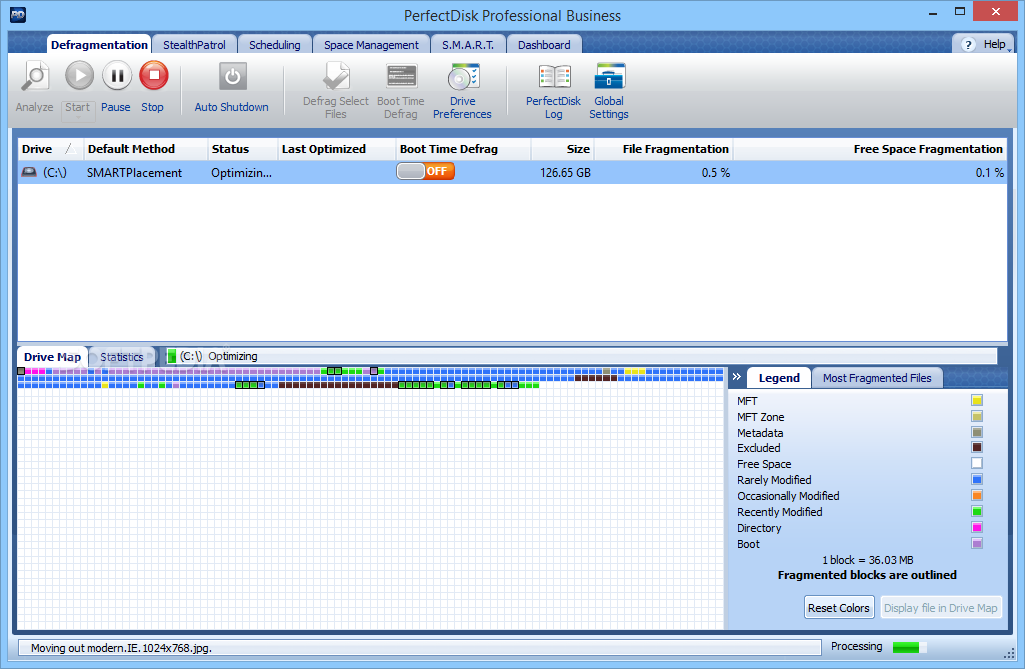The image size is (1025, 669).
Task: Sort by the Status column header
Action: click(x=243, y=149)
